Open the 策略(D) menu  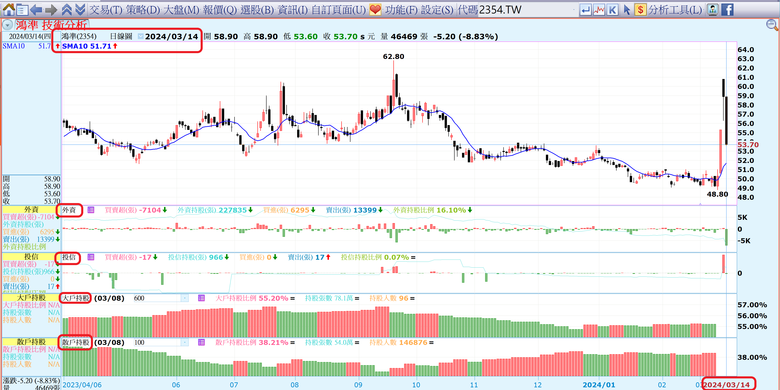coord(143,10)
